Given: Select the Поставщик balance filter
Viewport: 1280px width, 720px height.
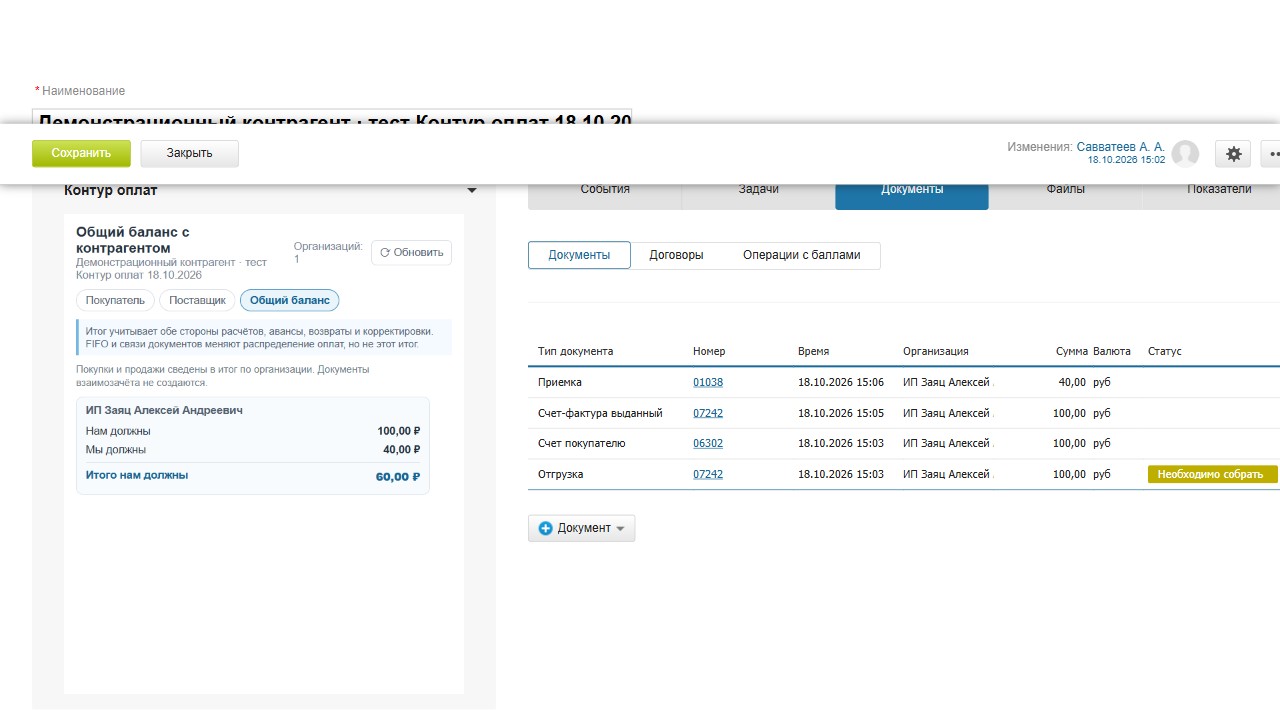Looking at the screenshot, I should (197, 300).
